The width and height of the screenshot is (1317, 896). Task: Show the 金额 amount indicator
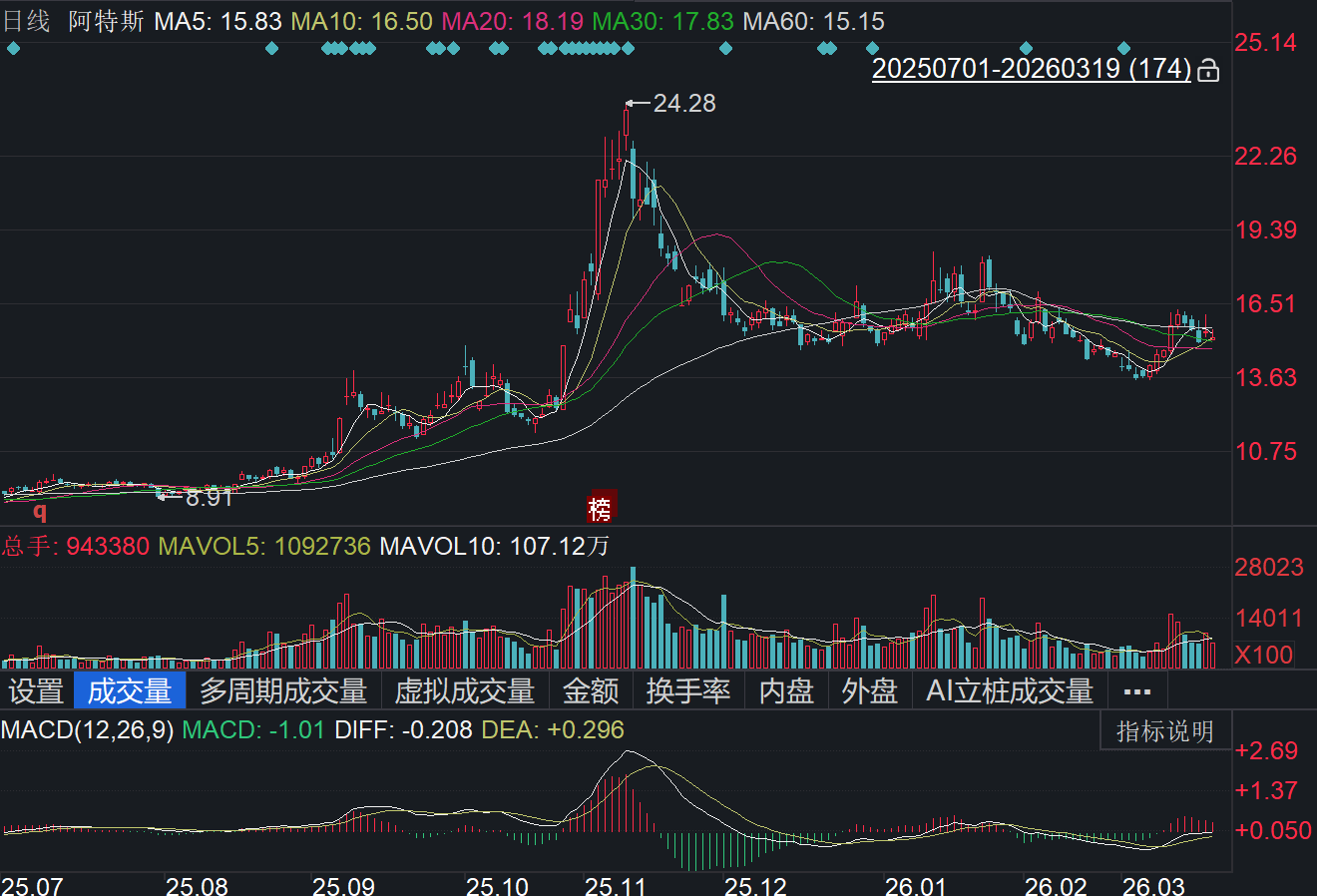point(591,690)
